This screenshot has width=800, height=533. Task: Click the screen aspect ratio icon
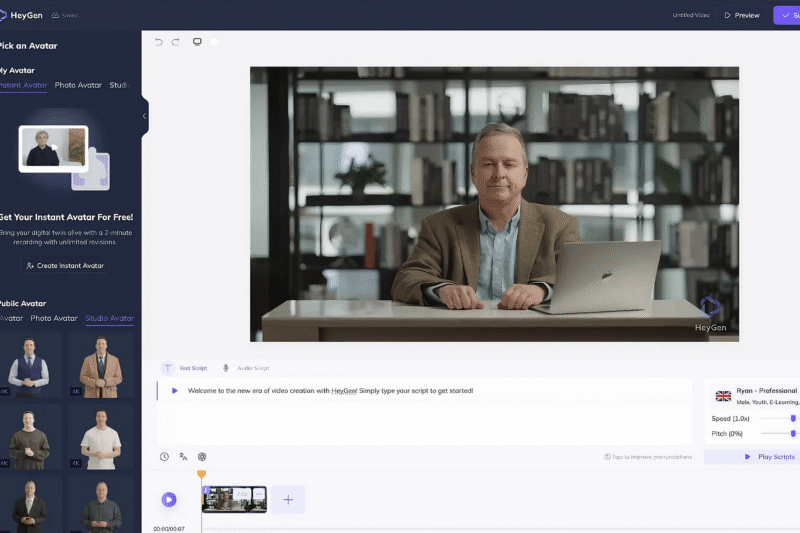[x=197, y=42]
